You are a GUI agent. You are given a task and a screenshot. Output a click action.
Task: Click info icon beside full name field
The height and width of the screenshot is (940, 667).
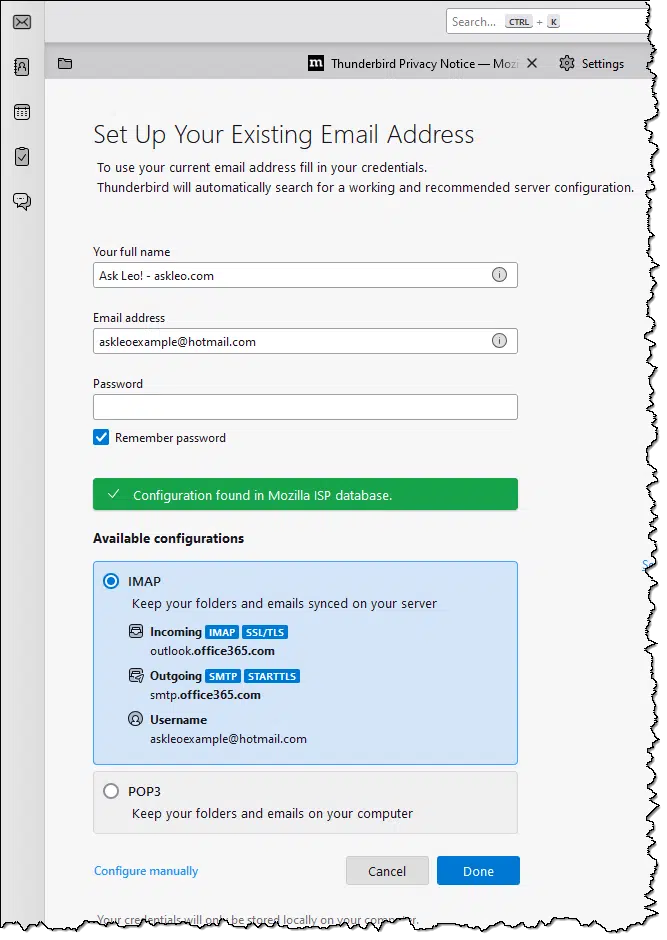click(x=499, y=275)
